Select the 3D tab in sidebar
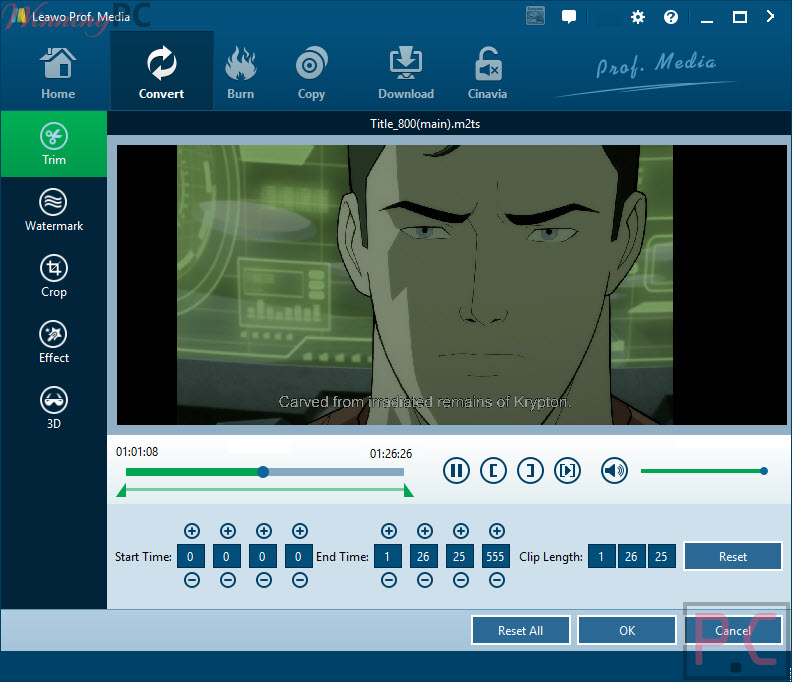 tap(54, 408)
